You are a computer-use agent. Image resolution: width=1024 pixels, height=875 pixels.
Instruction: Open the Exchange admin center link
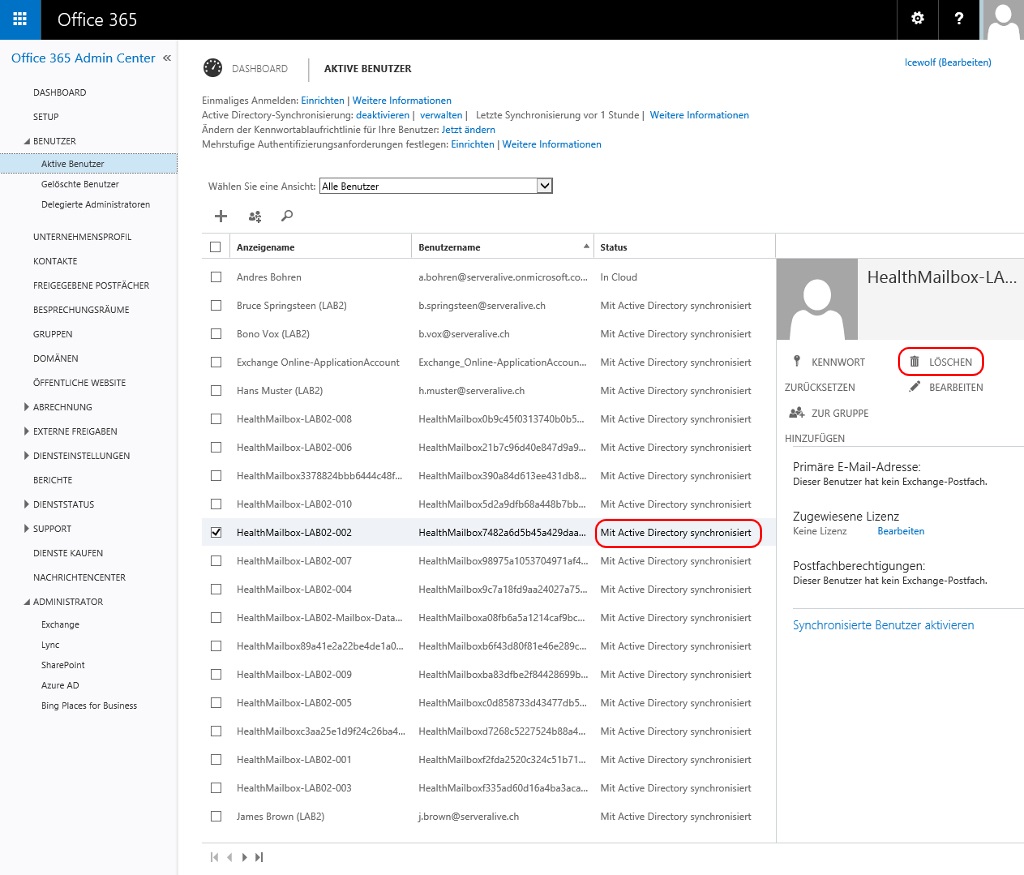tap(60, 625)
